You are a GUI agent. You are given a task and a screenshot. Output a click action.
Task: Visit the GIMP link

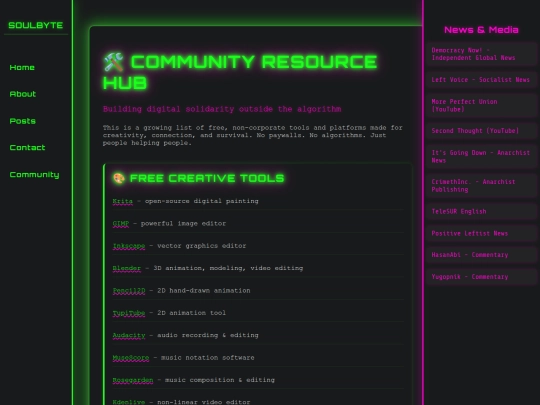pyautogui.click(x=121, y=224)
